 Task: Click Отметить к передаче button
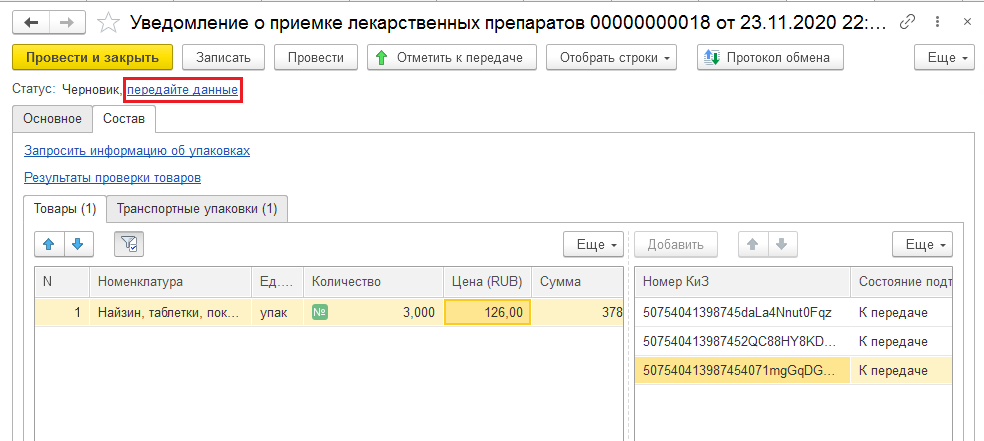point(451,57)
